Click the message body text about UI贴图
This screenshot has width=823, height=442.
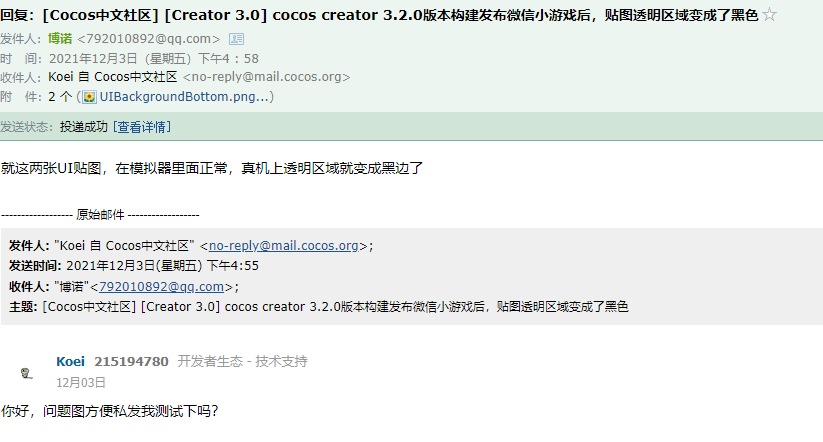point(212,168)
